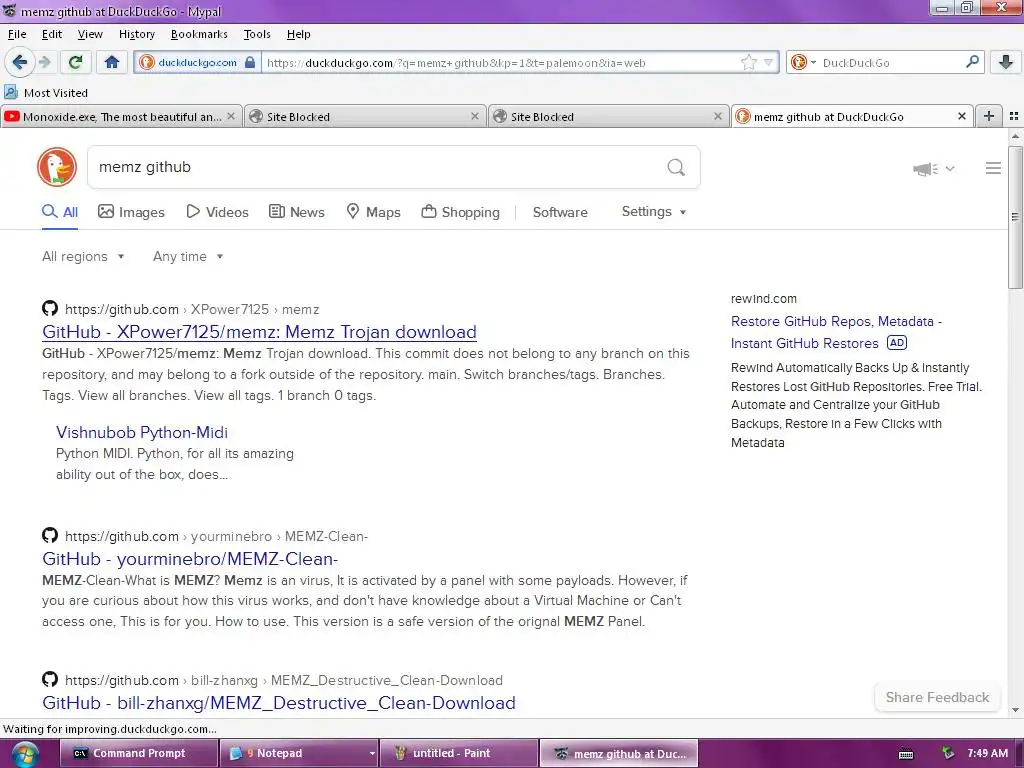Screen dimensions: 1024x768
Task: Click the DuckDuckGo duck logo
Action: coord(57,167)
